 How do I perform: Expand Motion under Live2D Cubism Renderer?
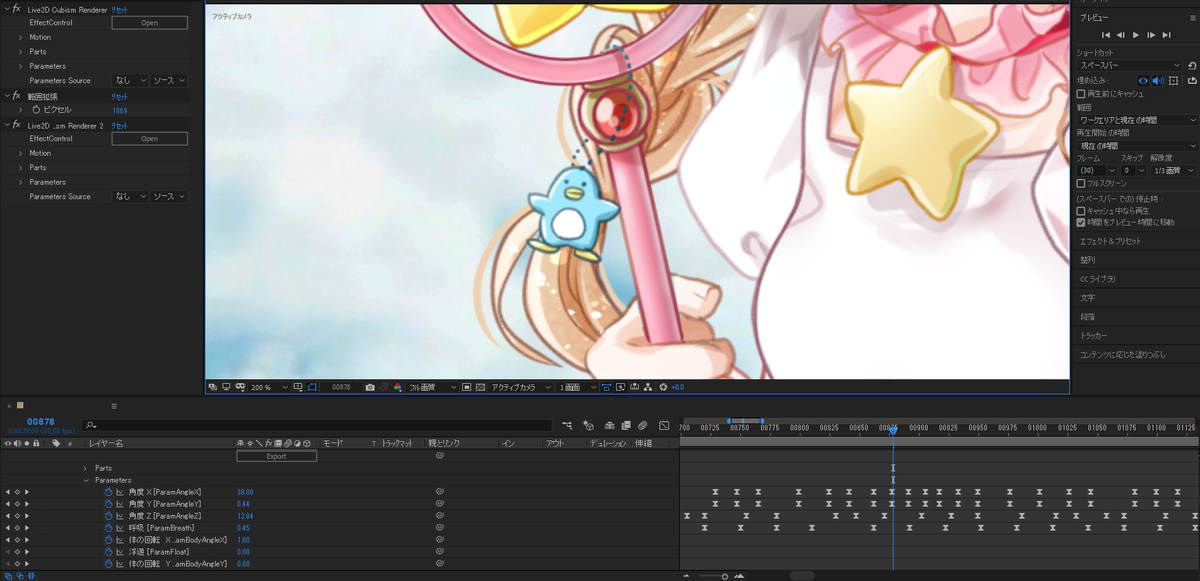pyautogui.click(x=21, y=37)
